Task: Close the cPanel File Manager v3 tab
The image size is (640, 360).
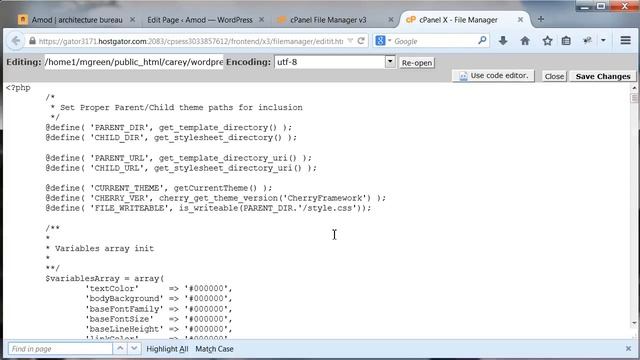Action: [x=391, y=20]
